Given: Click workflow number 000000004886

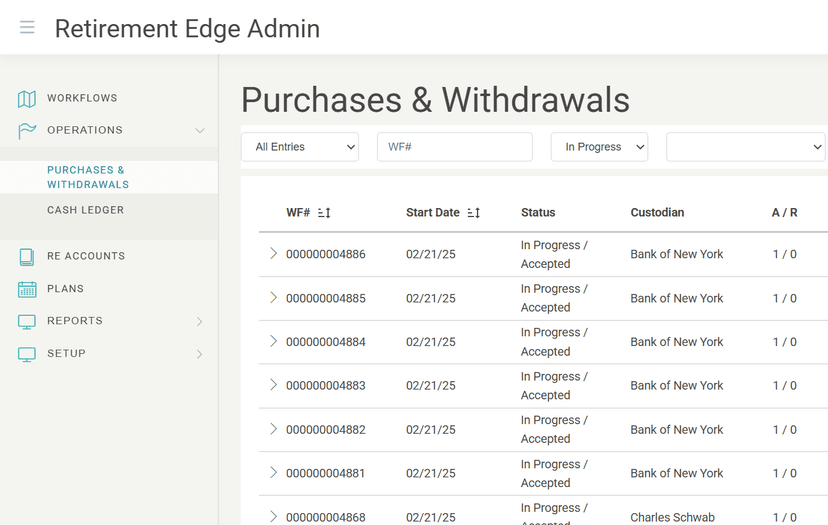Looking at the screenshot, I should click(326, 254).
